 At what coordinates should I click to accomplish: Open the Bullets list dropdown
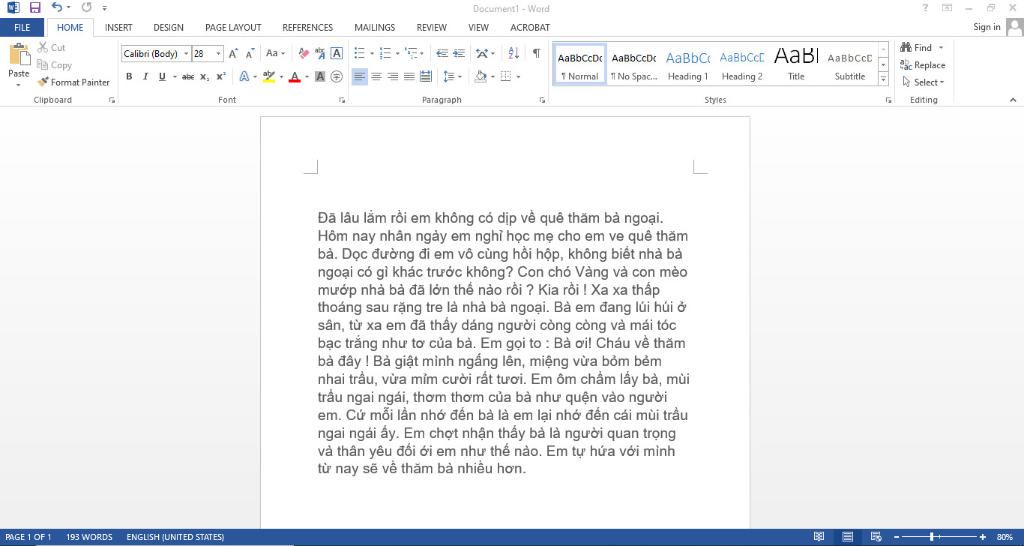point(372,54)
